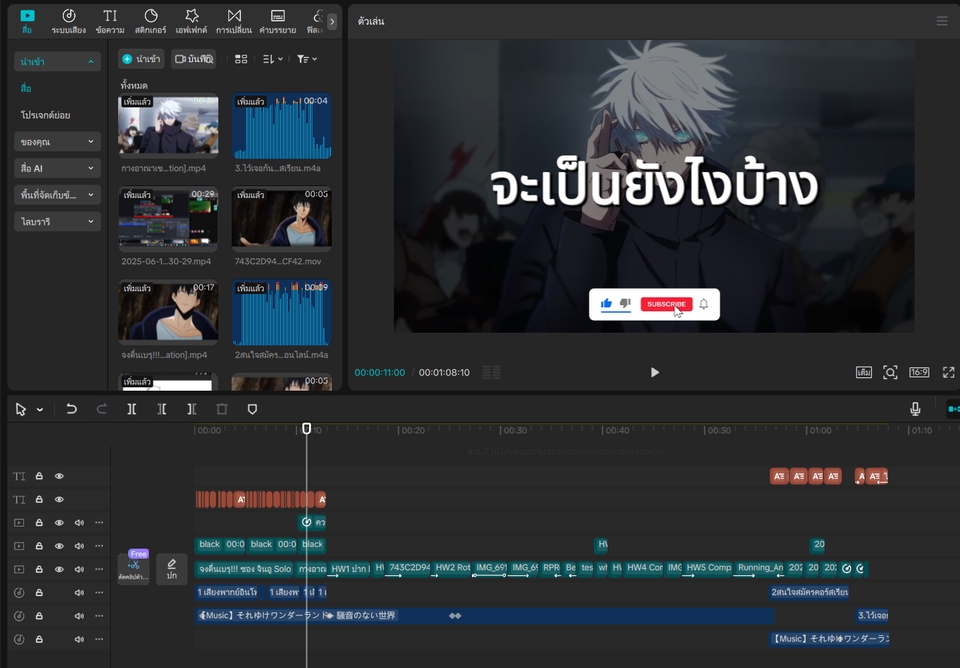Open the สติกเกอร์ (stickers) tab

(x=151, y=21)
